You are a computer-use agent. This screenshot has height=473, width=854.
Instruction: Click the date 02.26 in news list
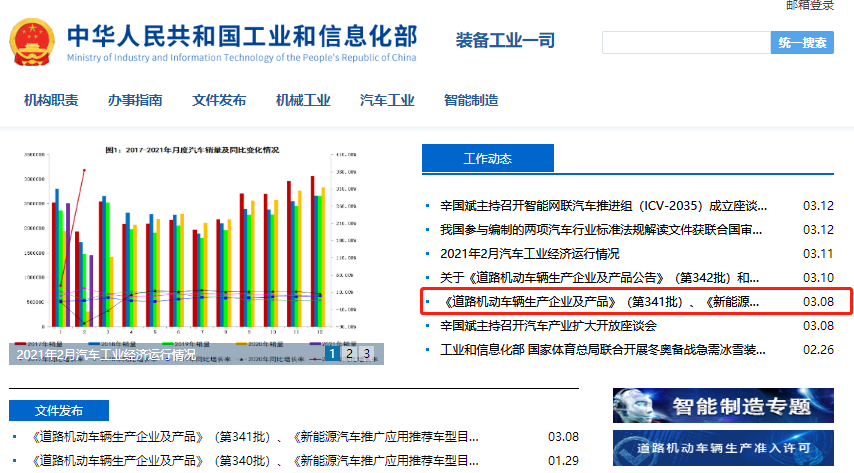[818, 350]
